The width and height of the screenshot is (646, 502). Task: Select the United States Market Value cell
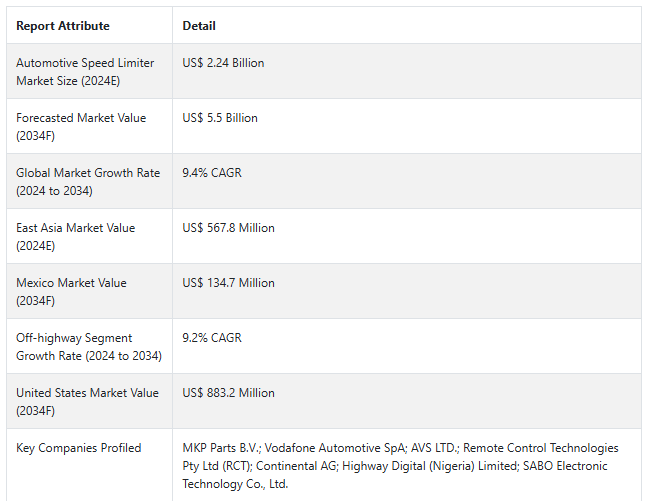pyautogui.click(x=87, y=401)
